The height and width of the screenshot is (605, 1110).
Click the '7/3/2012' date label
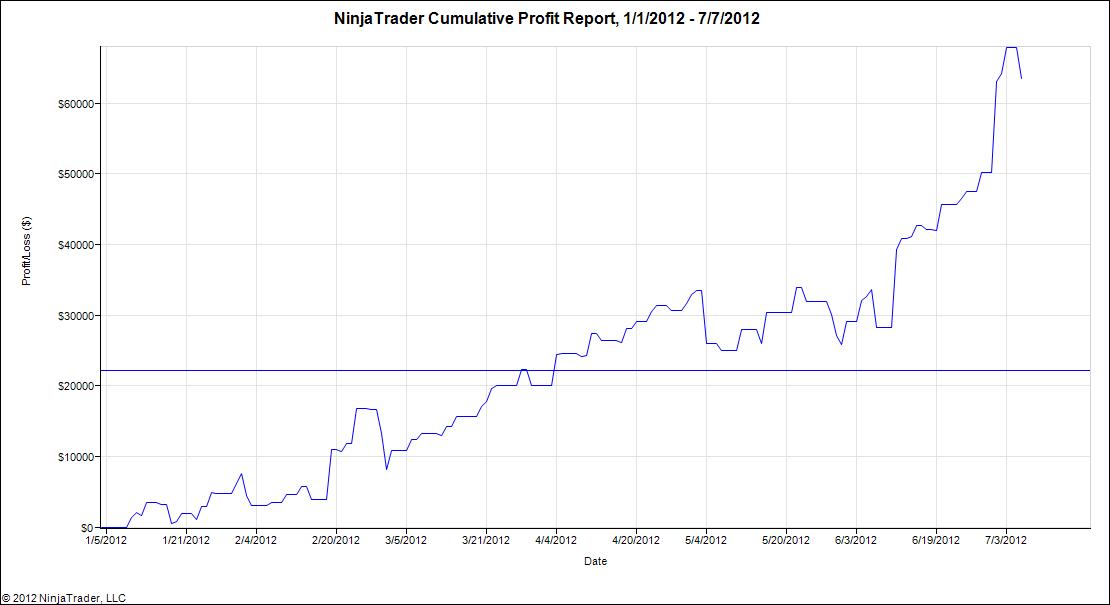pyautogui.click(x=1006, y=540)
